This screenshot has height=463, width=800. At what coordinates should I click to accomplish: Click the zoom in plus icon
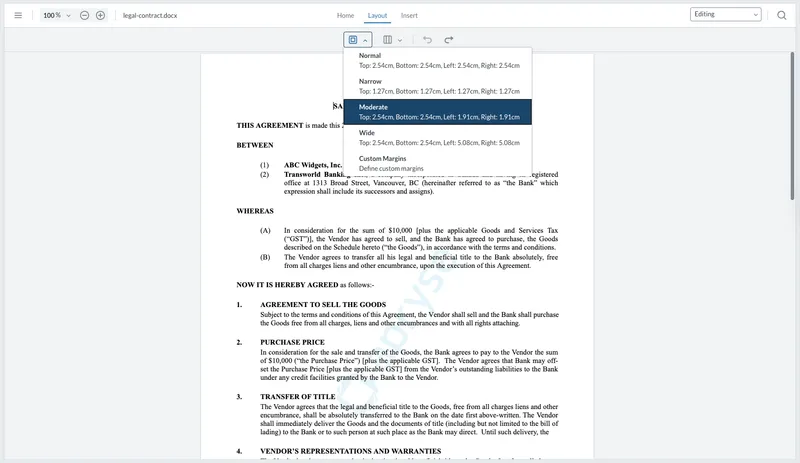101,15
